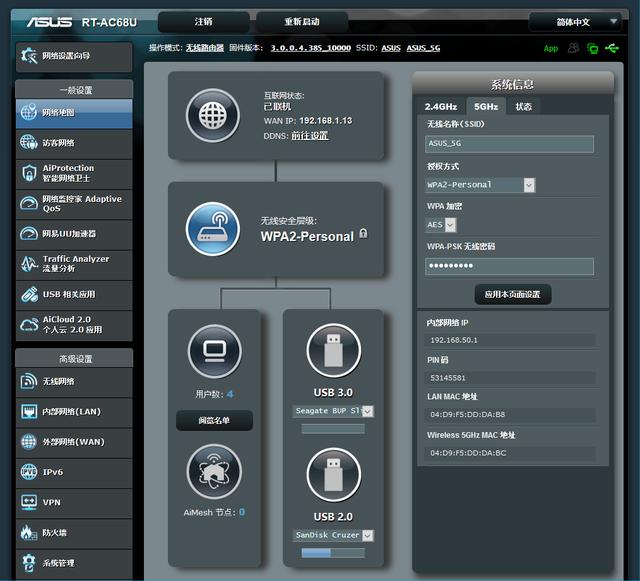Click the guest users status icon
The image size is (640, 581).
tap(573, 48)
